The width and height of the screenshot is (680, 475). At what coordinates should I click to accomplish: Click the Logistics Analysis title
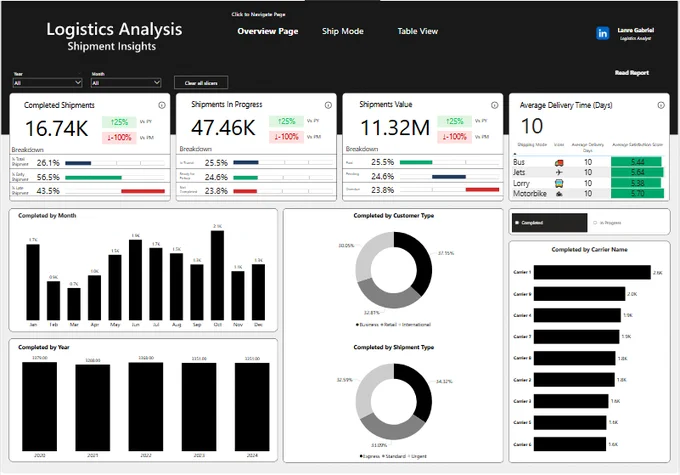pos(114,29)
